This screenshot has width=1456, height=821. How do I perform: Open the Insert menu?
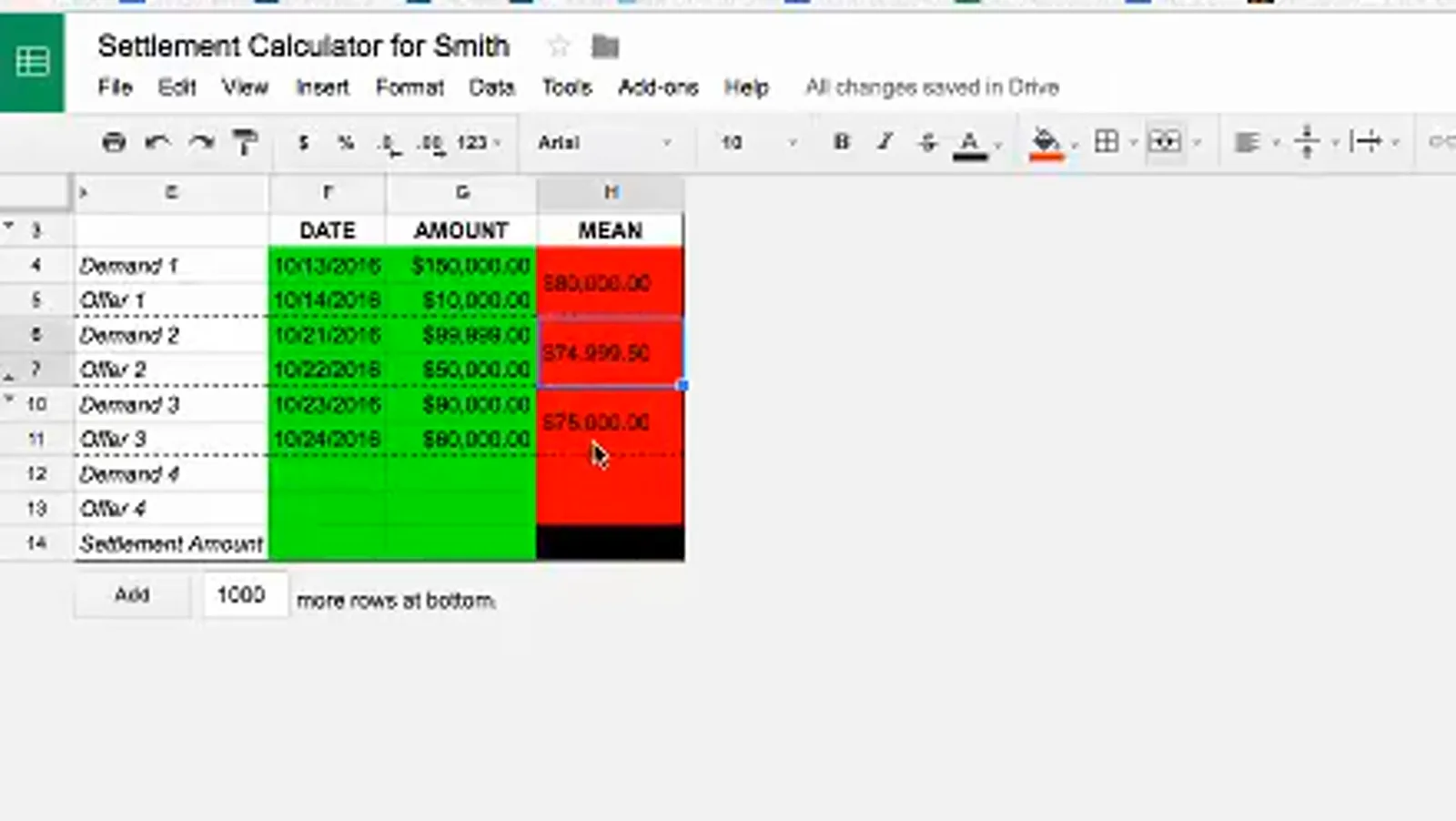point(322,87)
